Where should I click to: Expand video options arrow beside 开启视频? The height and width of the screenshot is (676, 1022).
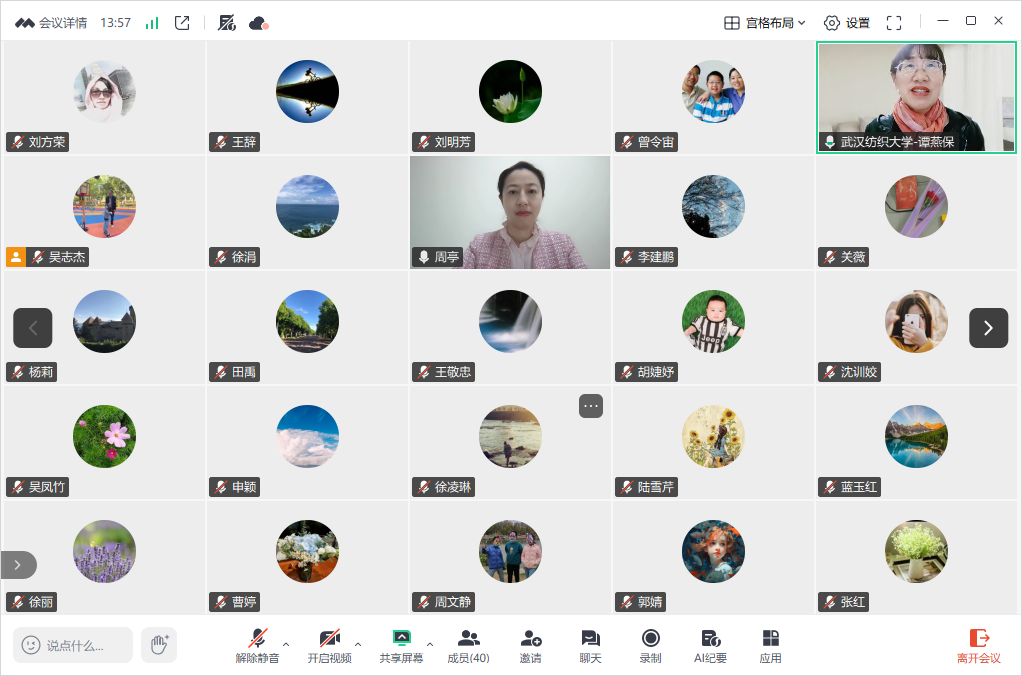(x=359, y=643)
